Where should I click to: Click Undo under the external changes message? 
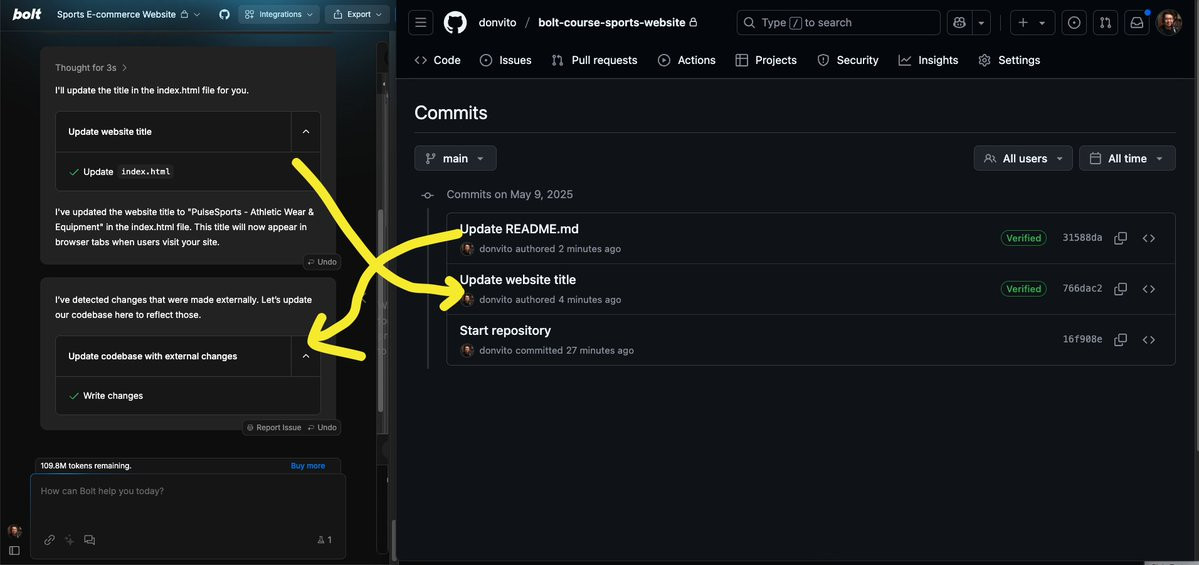pos(322,427)
